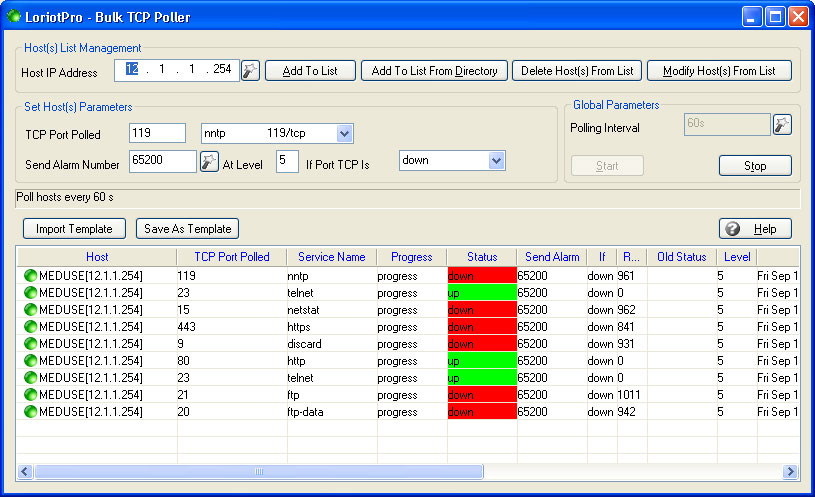
Task: Sort by Status column header
Action: pos(482,257)
